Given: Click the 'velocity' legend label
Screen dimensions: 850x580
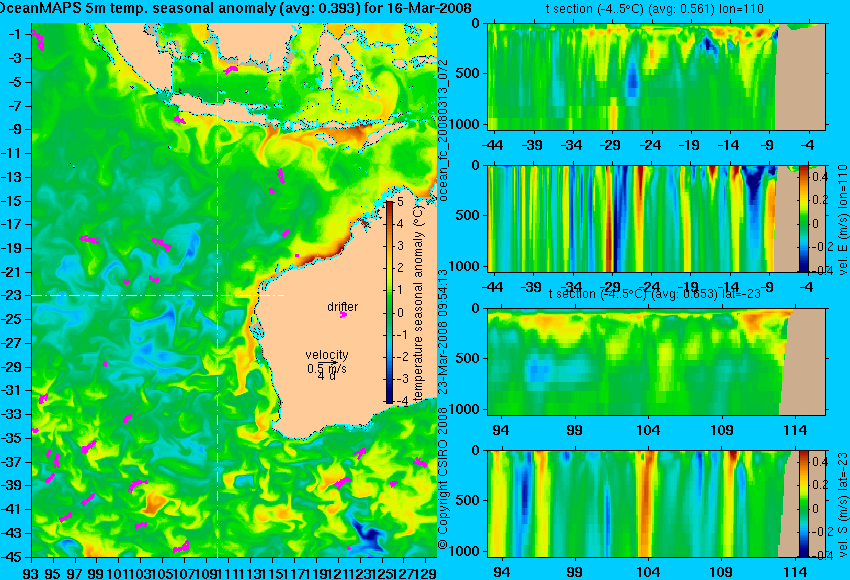Looking at the screenshot, I should click(x=327, y=355).
